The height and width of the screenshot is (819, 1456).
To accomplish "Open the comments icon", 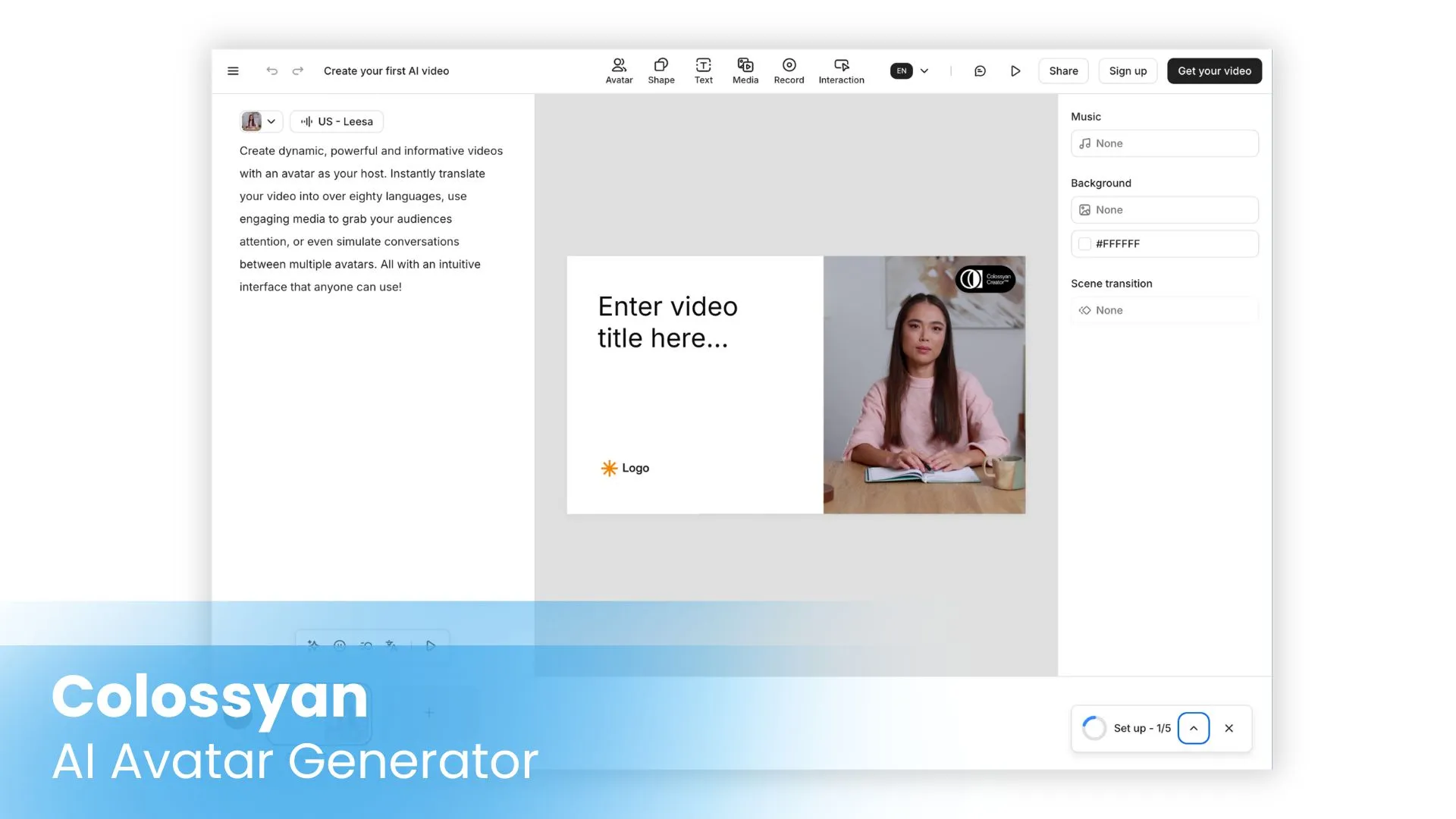I will [x=980, y=71].
